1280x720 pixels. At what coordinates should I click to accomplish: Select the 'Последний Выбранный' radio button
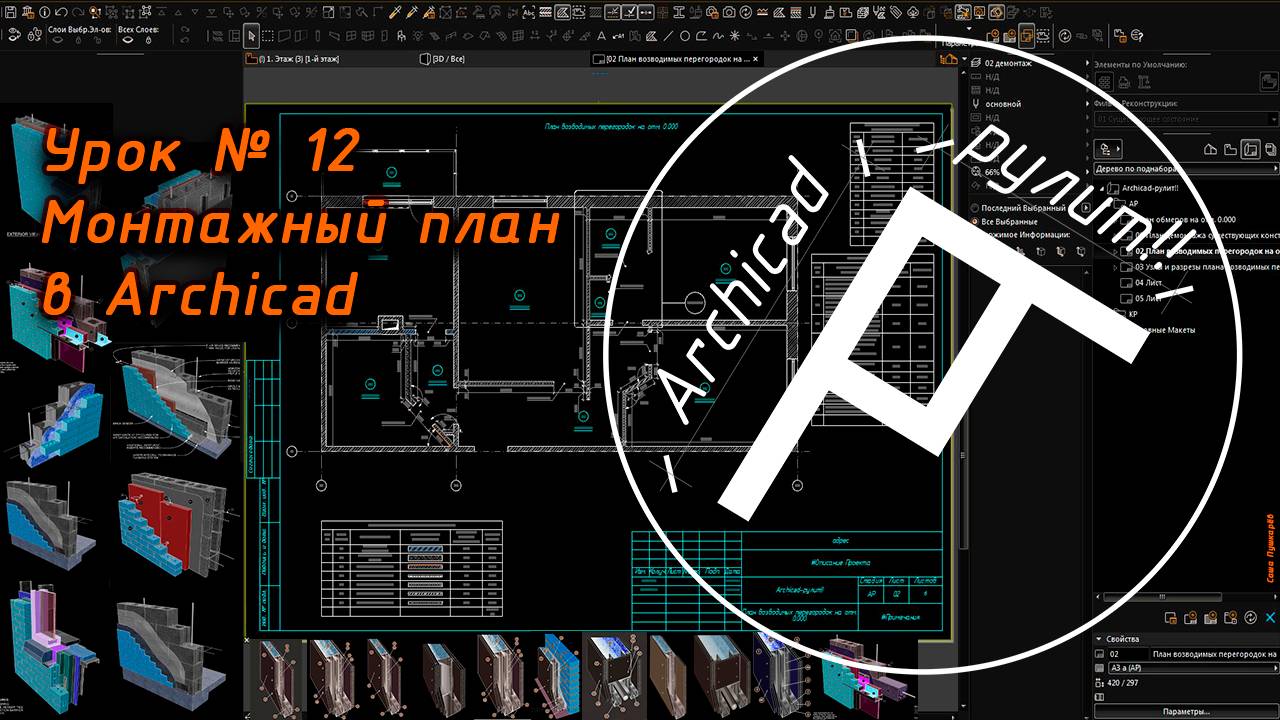tap(975, 208)
